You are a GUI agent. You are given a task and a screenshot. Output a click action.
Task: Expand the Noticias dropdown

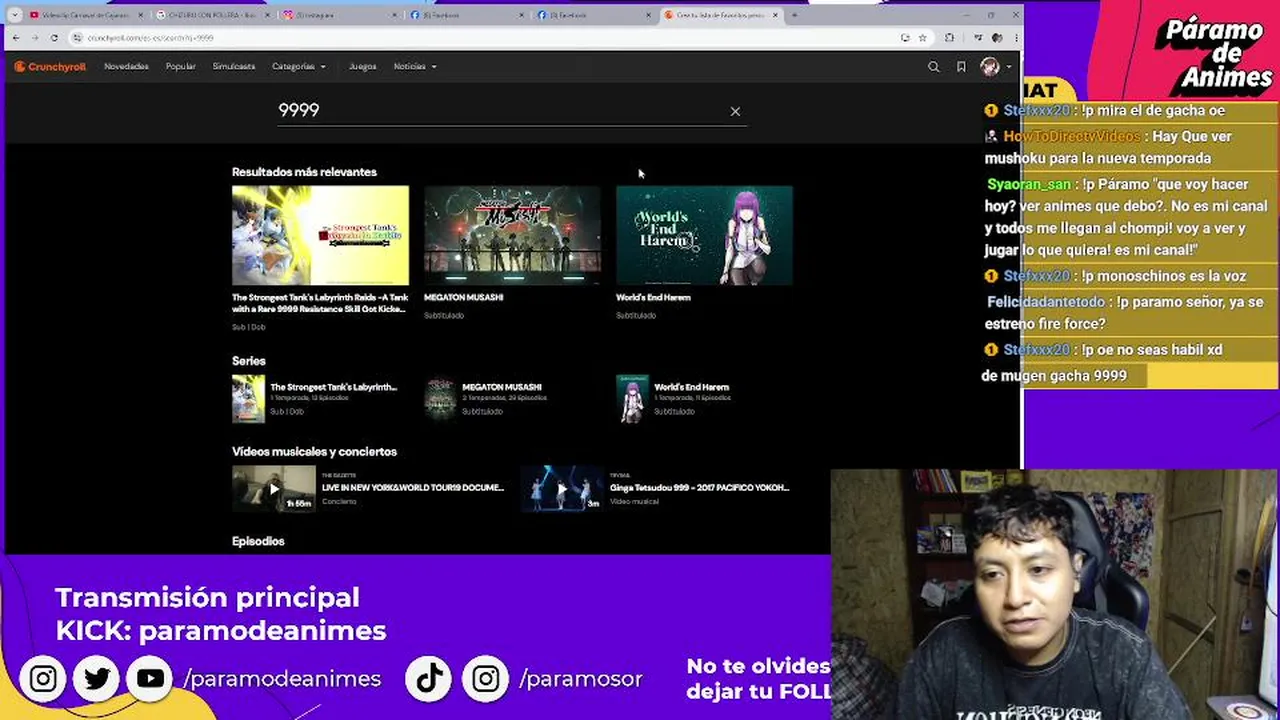pyautogui.click(x=414, y=67)
